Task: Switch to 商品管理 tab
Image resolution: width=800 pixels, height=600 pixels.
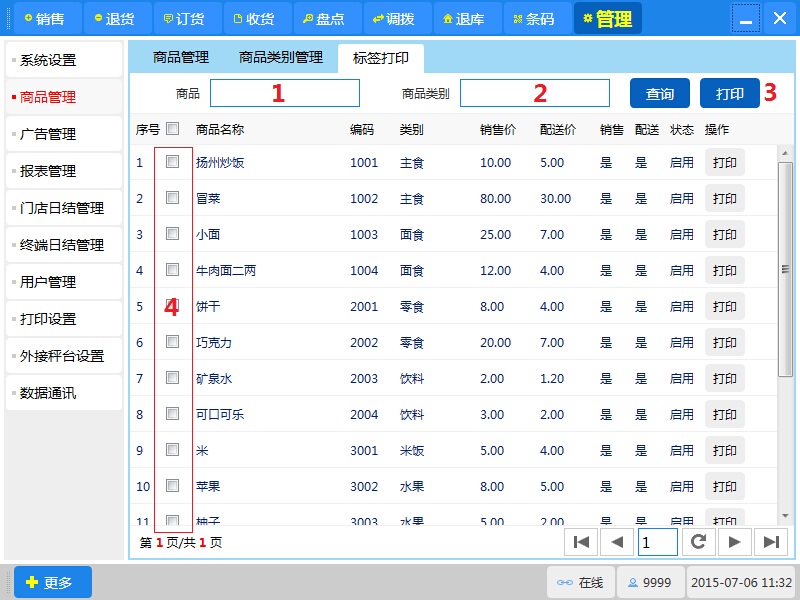Action: [x=181, y=58]
